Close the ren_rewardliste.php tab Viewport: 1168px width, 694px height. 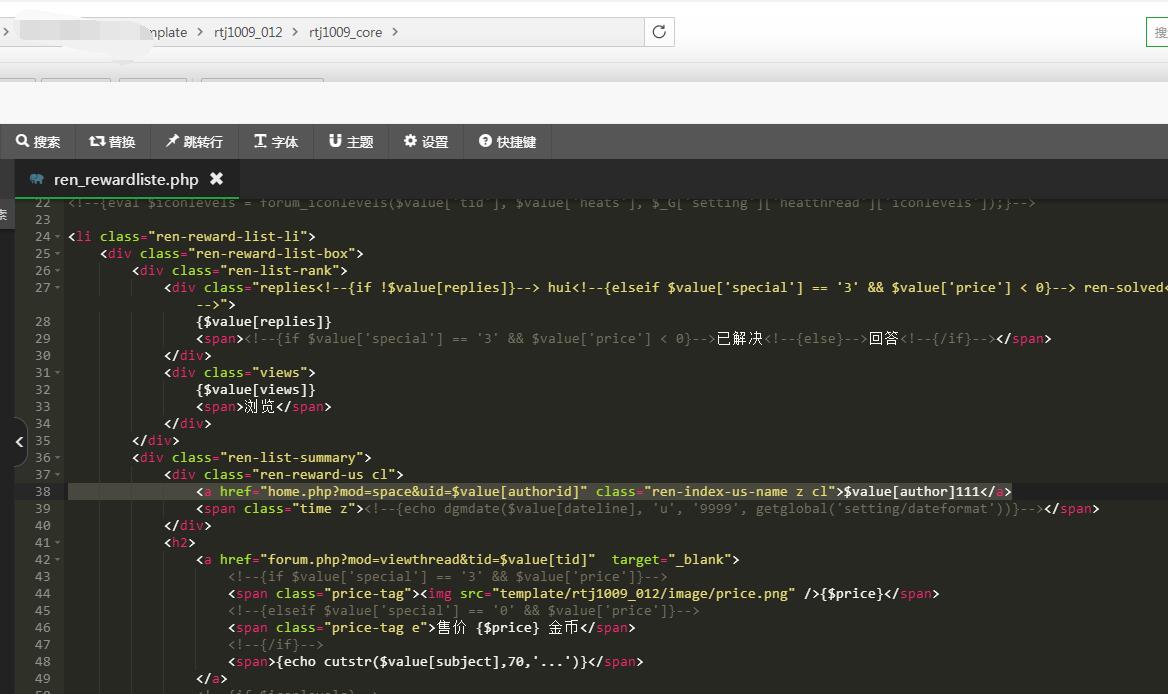[216, 179]
